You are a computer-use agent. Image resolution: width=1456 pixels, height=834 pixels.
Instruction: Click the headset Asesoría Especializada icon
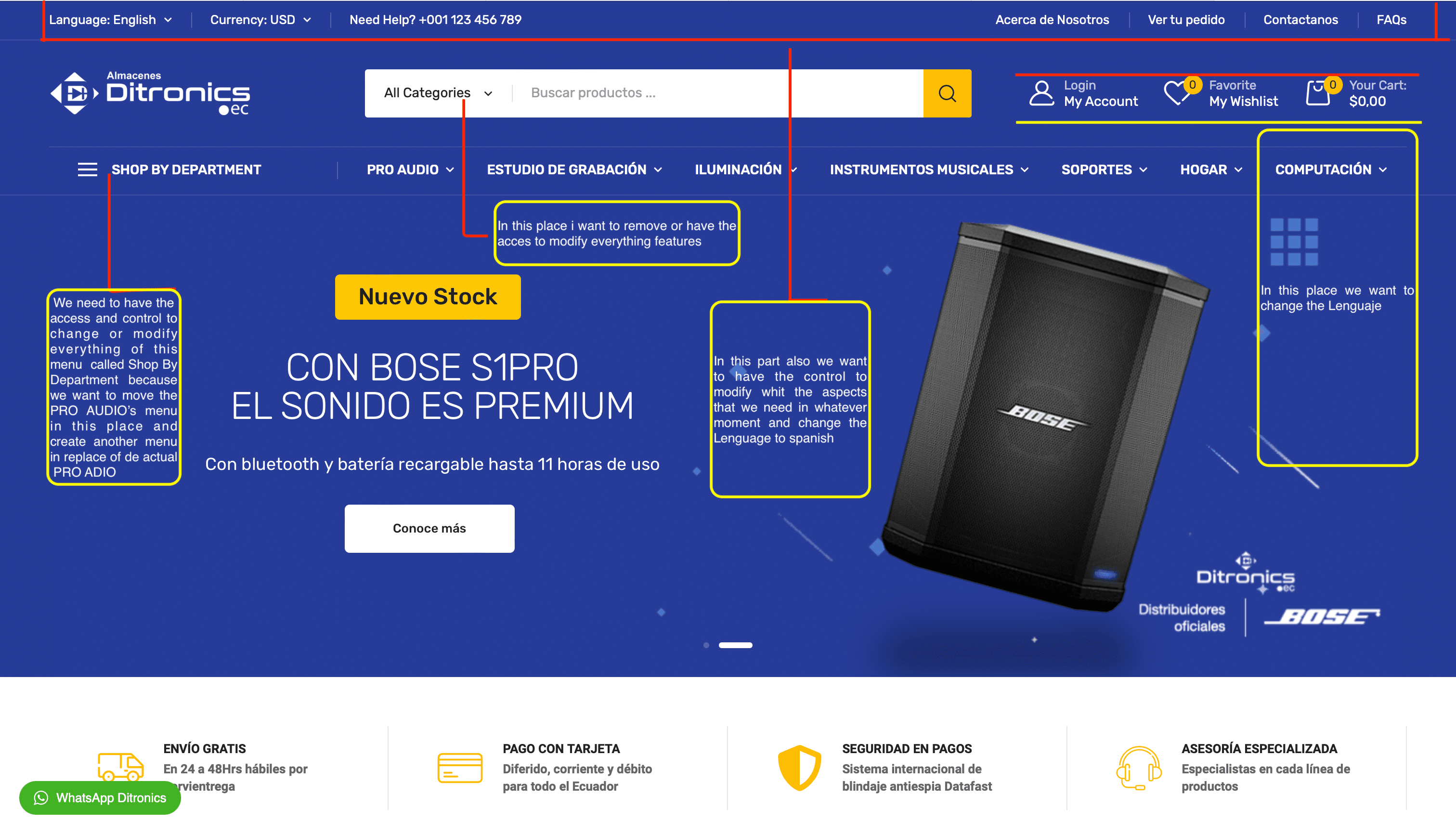point(1138,768)
